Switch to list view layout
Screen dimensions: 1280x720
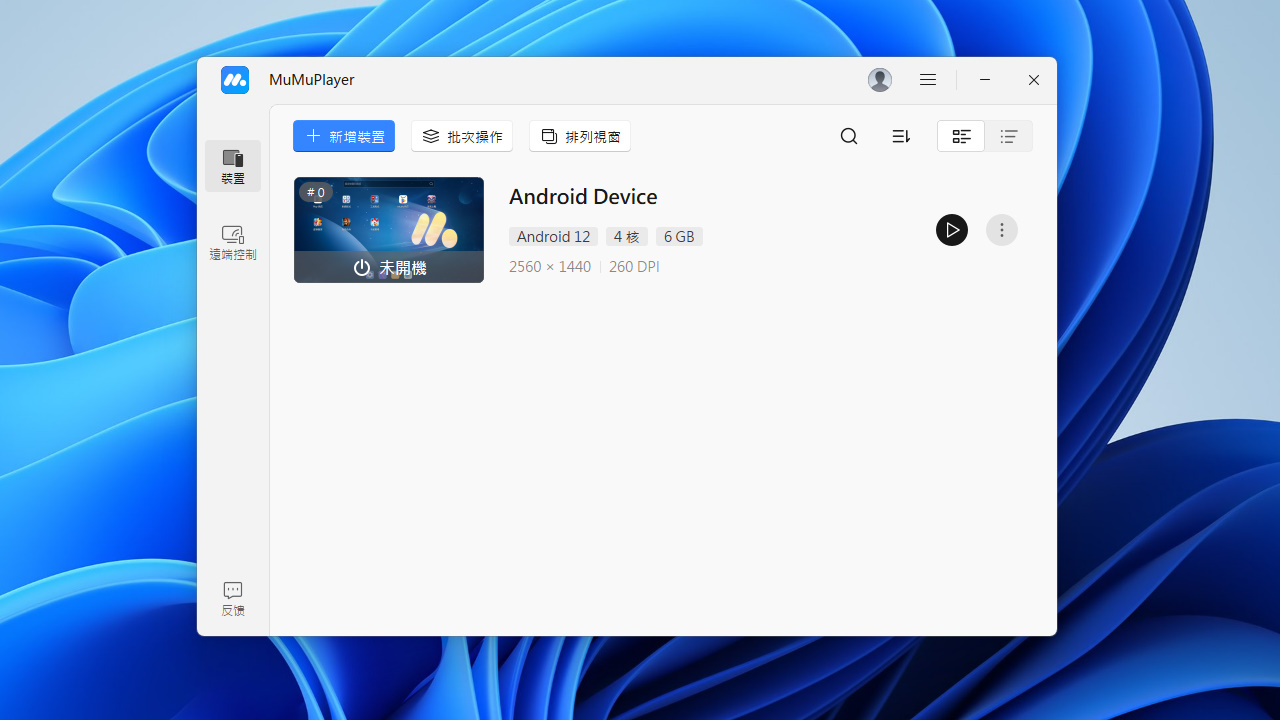(x=1009, y=136)
